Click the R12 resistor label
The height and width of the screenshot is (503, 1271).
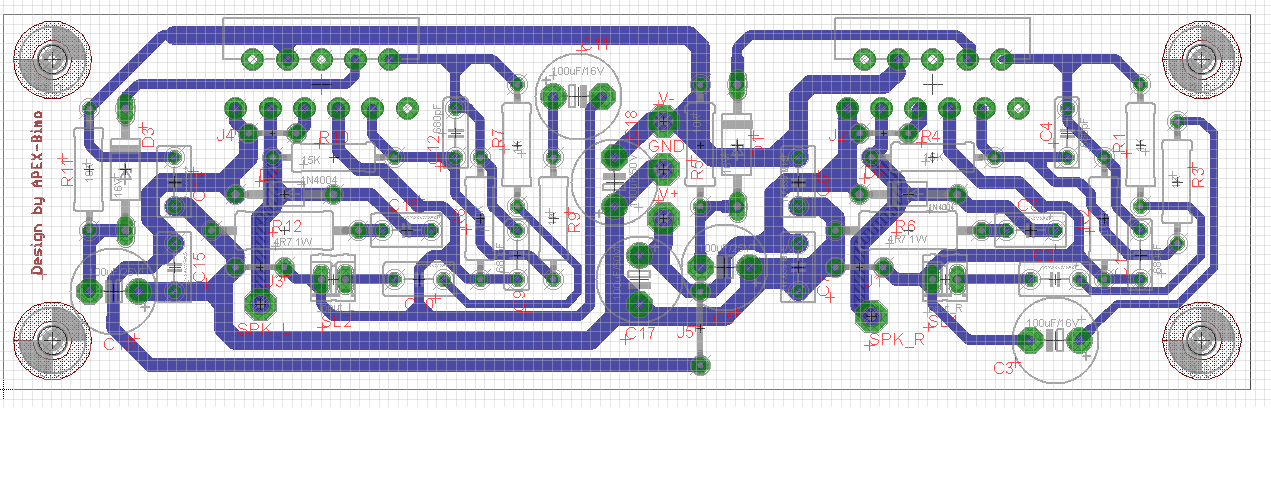coord(288,225)
